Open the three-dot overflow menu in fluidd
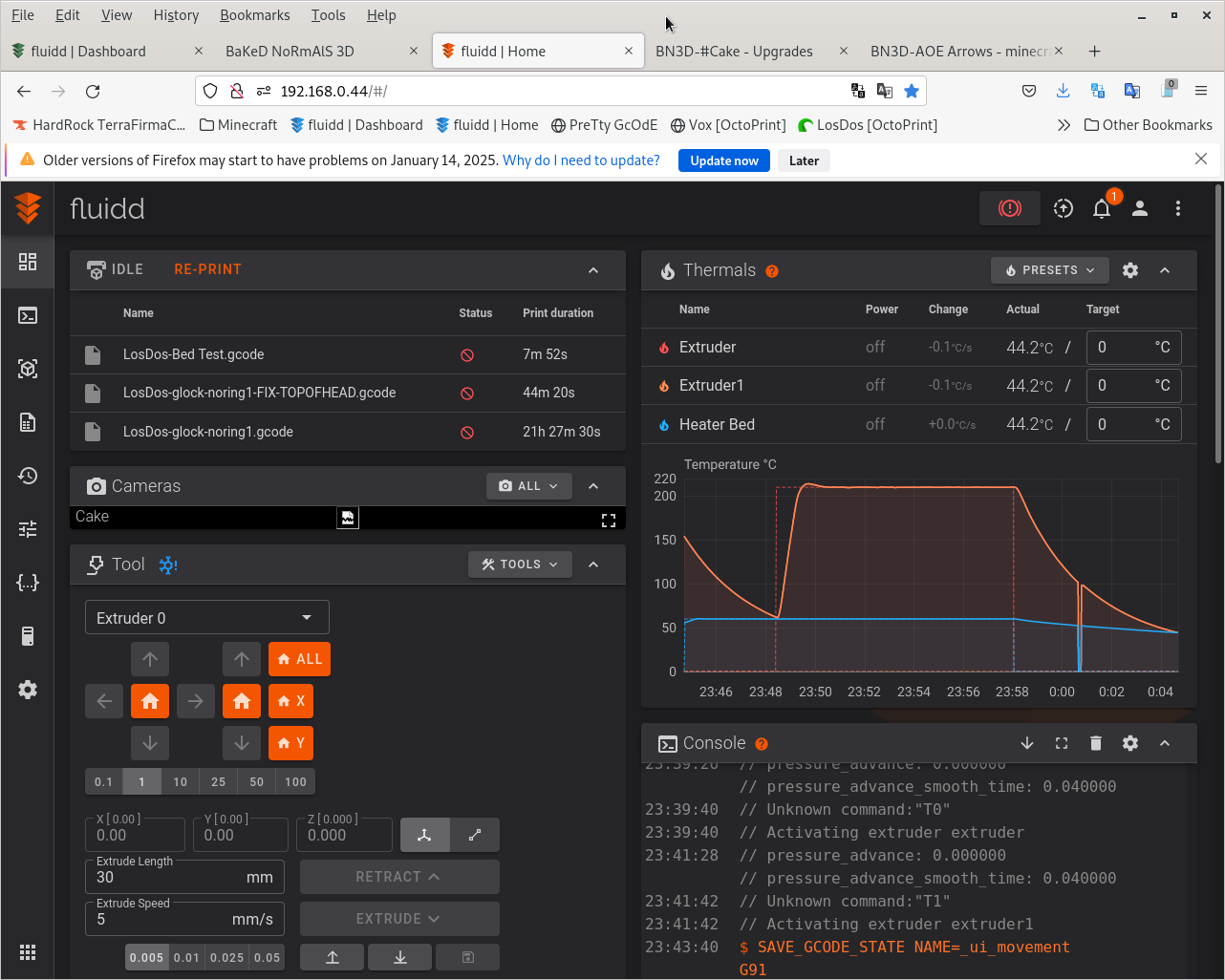This screenshot has height=980, width=1225. (x=1178, y=208)
